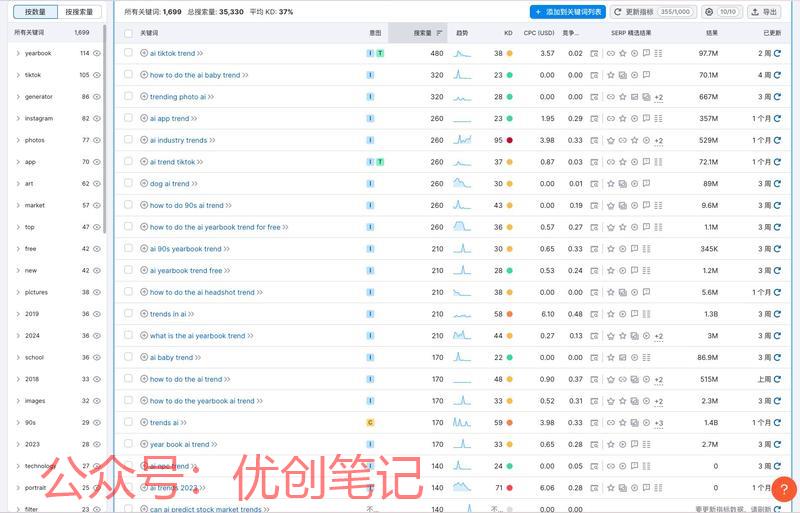Switch to the 按搜索量 tab
Screen dimensions: 800x513
(79, 12)
